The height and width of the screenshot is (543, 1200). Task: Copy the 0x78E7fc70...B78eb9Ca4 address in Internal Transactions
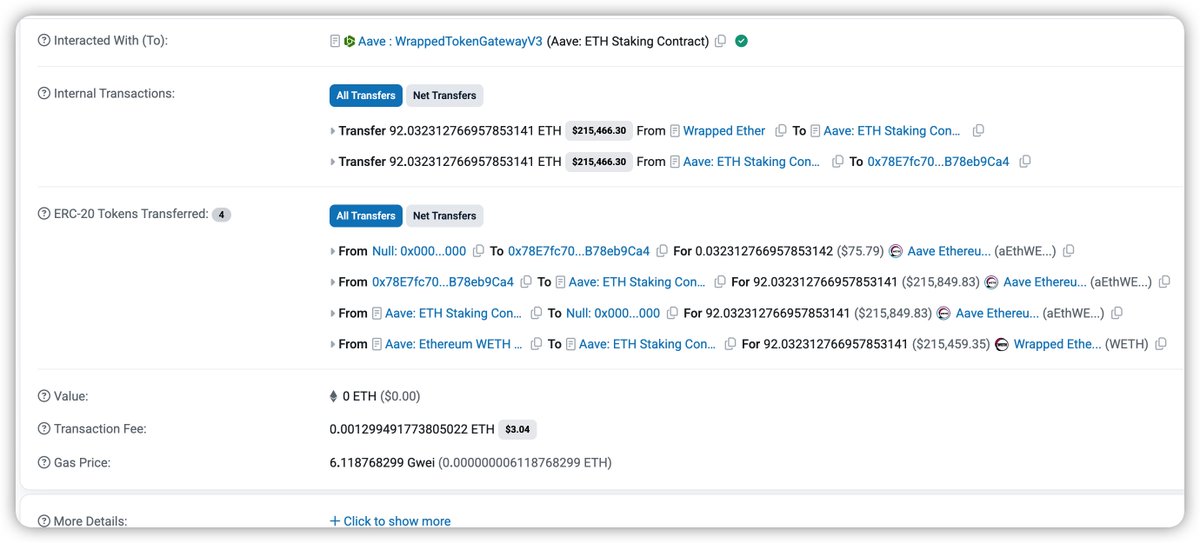point(1025,162)
